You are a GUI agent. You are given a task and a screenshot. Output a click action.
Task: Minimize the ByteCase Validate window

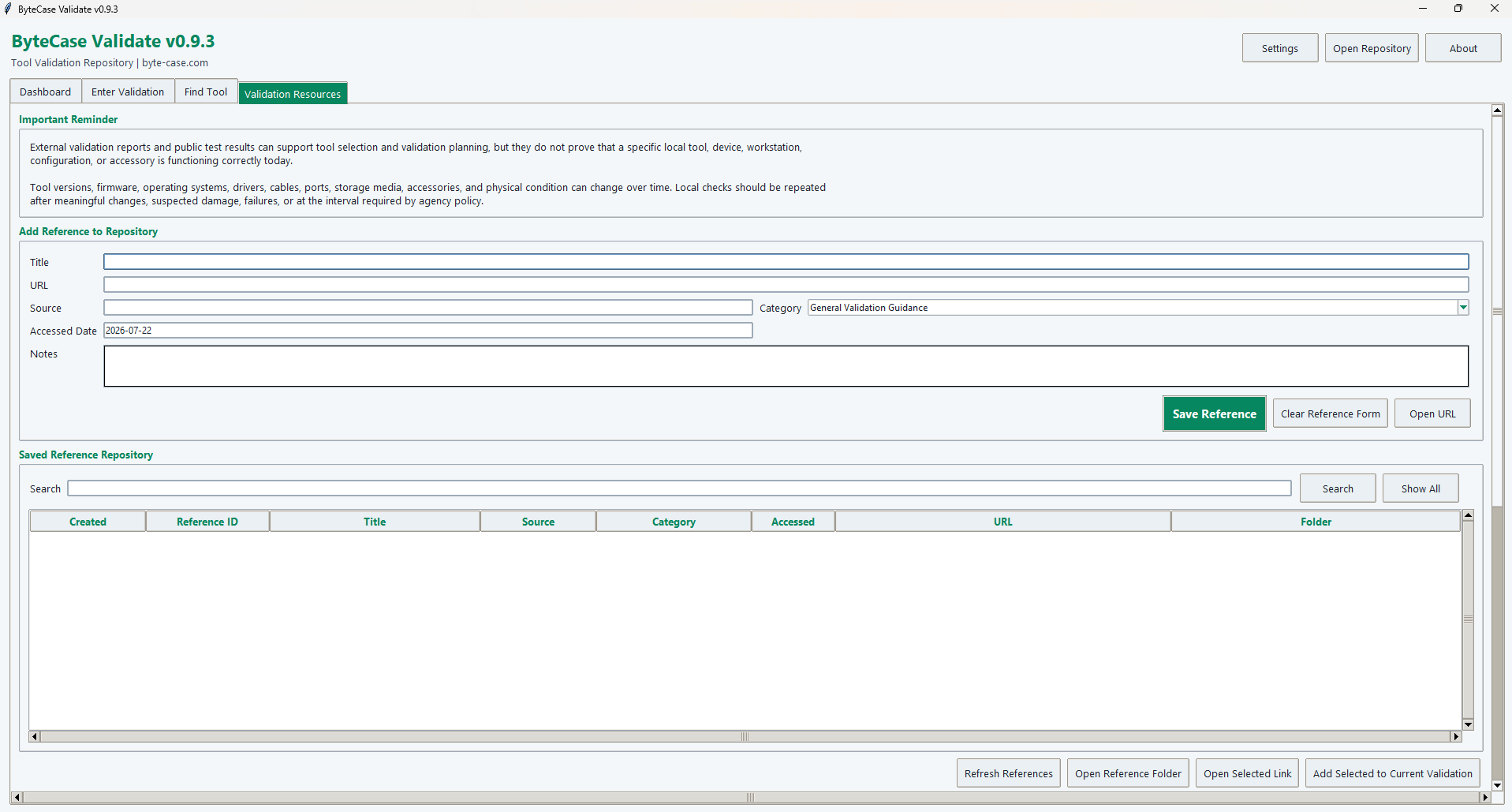1423,9
